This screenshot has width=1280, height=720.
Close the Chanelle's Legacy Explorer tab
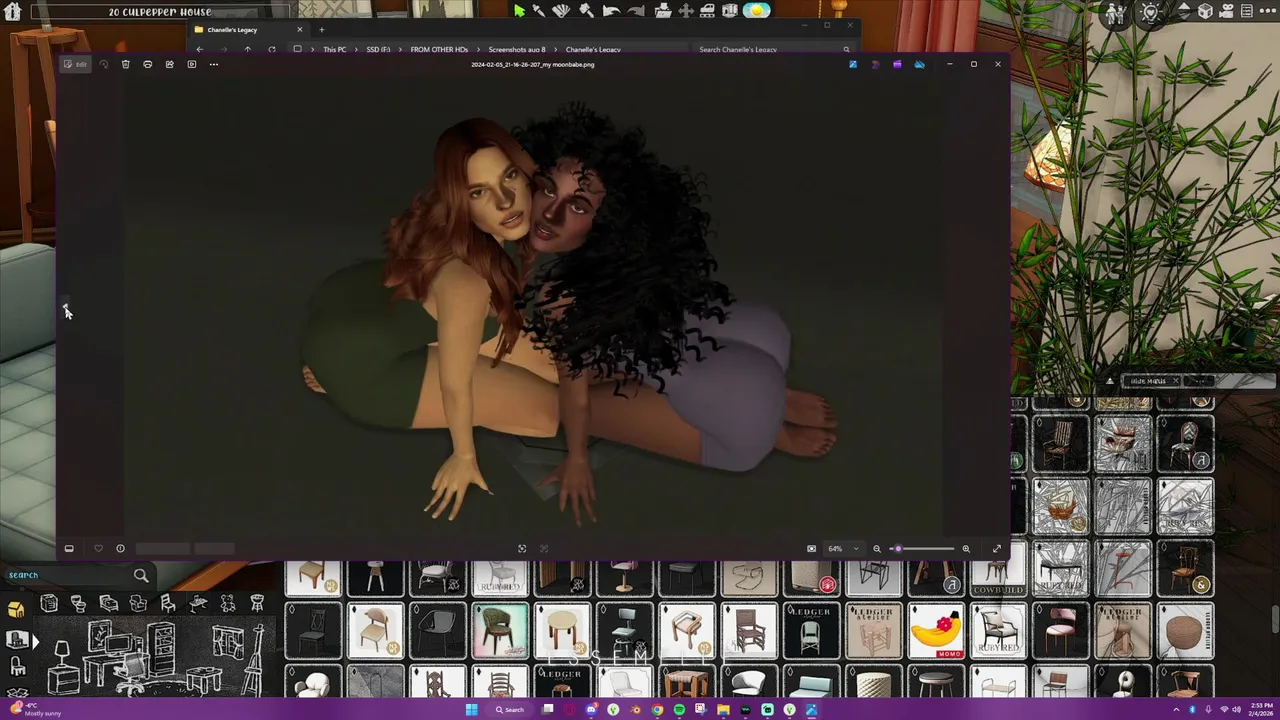(299, 29)
